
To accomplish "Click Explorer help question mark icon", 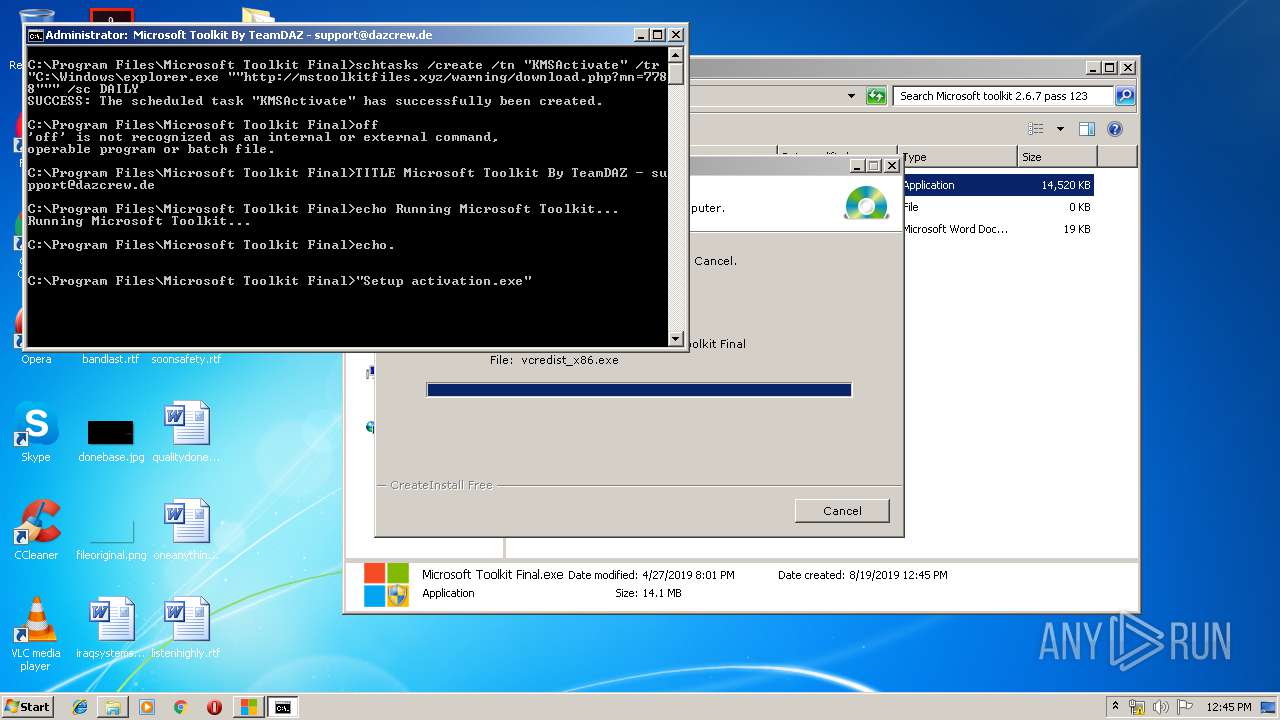I will (x=1115, y=129).
